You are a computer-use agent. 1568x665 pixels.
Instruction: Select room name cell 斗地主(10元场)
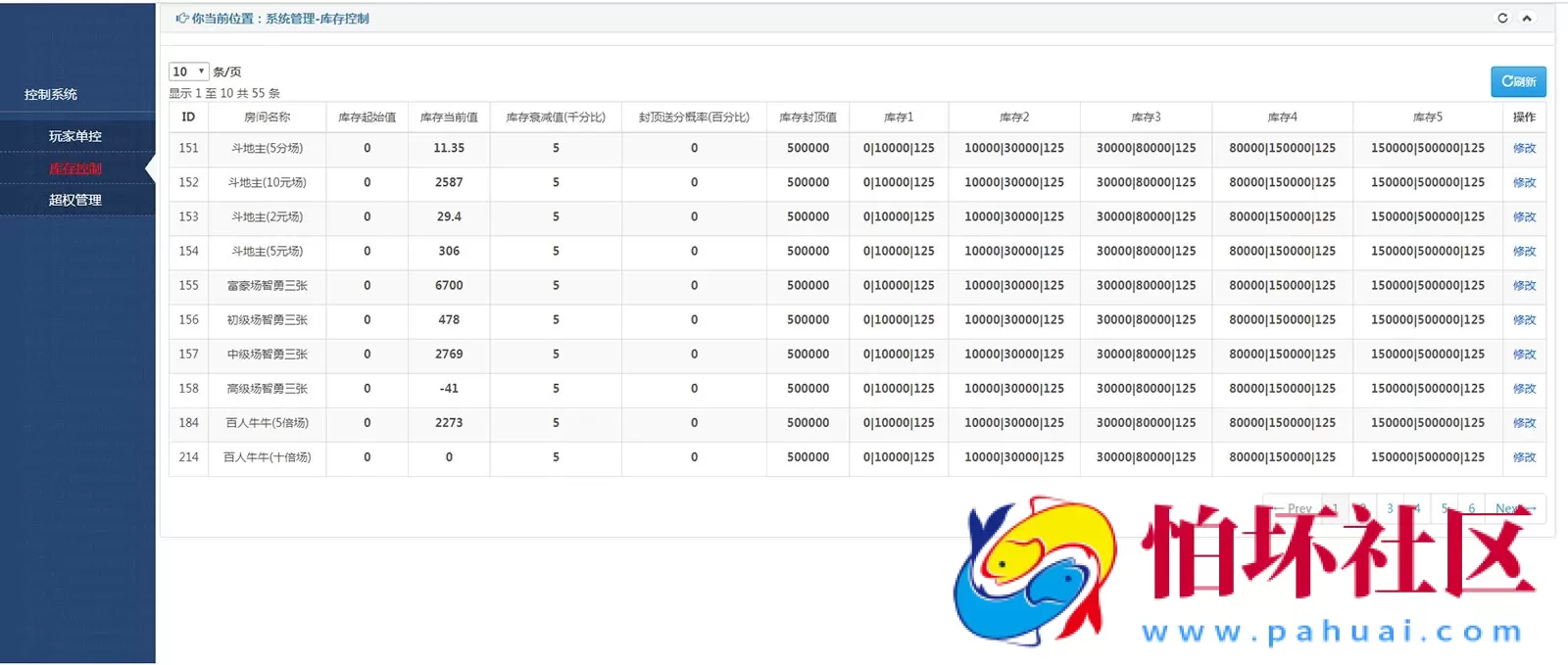[x=267, y=182]
